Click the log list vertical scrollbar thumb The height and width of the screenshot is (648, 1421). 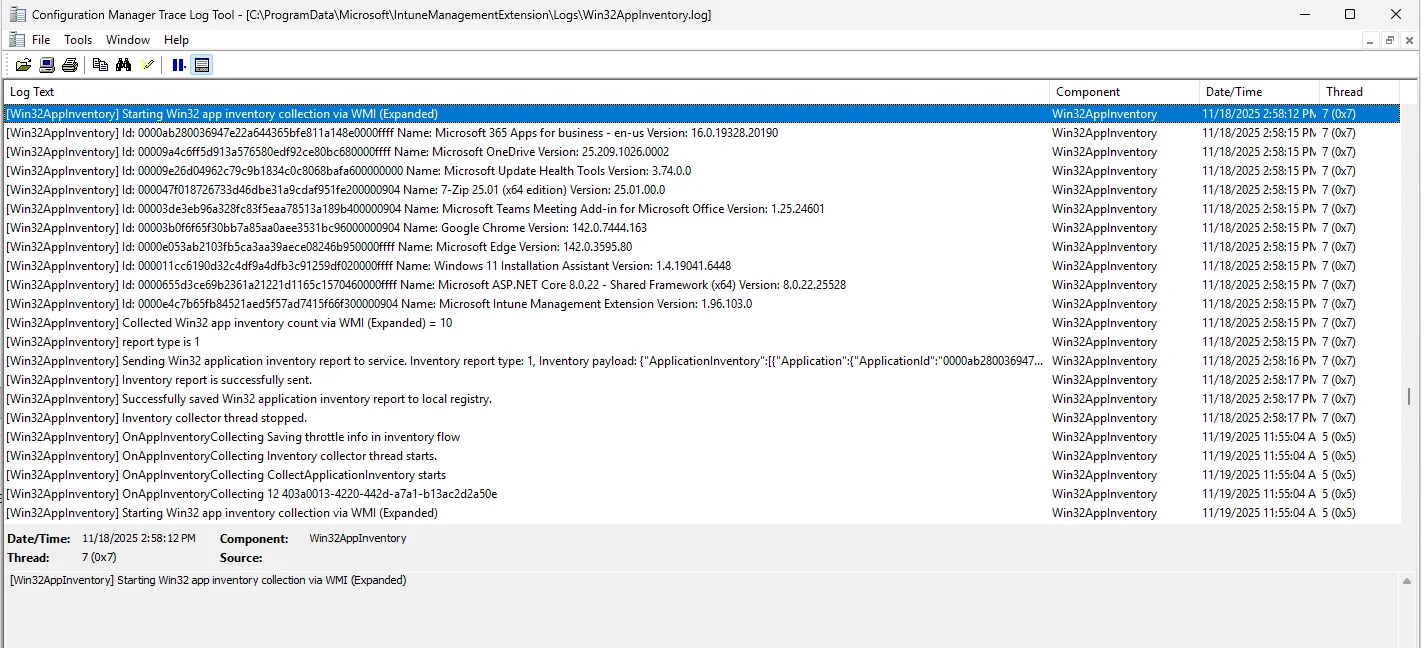click(1408, 396)
